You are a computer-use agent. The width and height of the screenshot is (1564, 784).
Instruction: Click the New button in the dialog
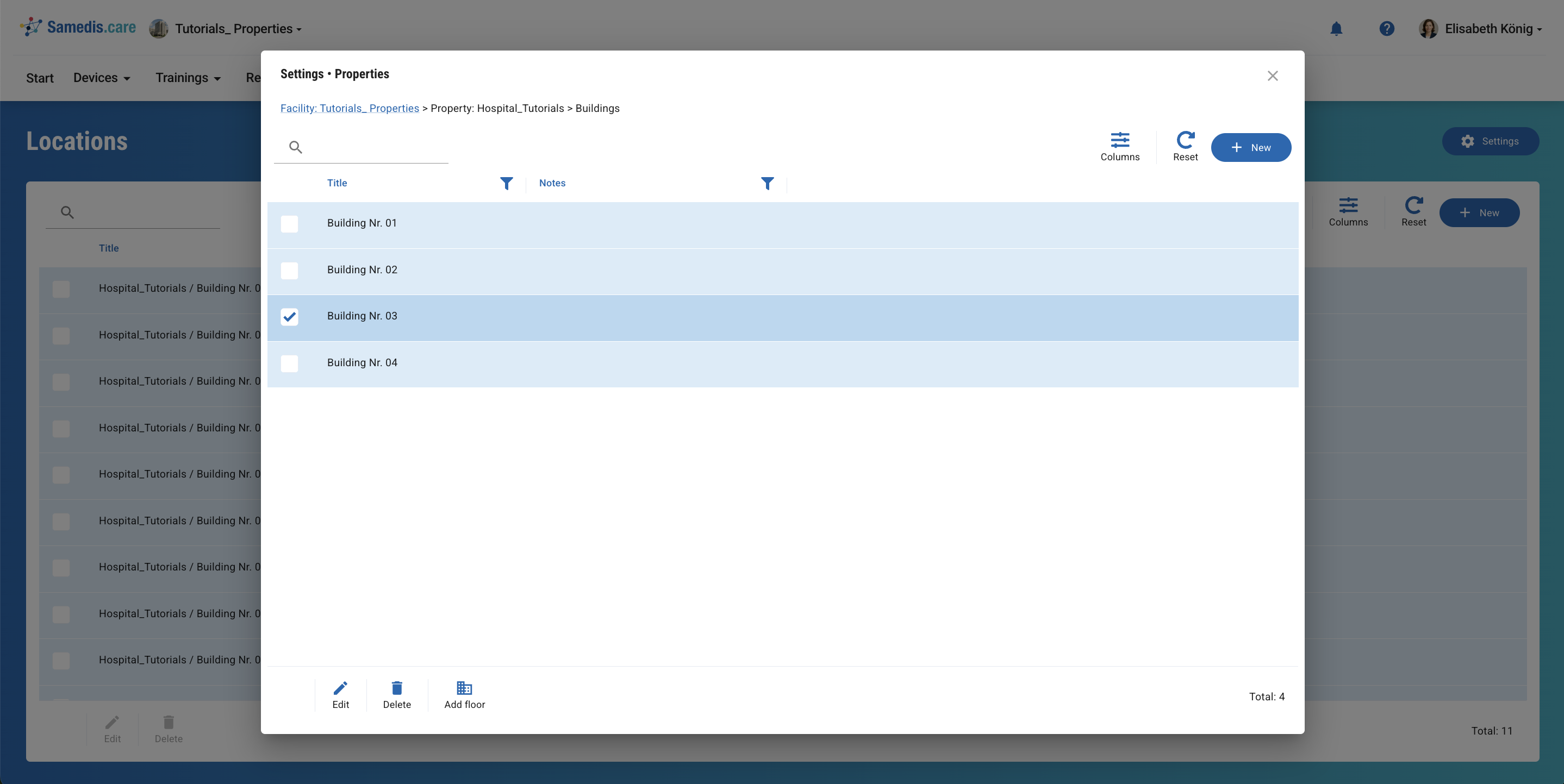tap(1250, 147)
